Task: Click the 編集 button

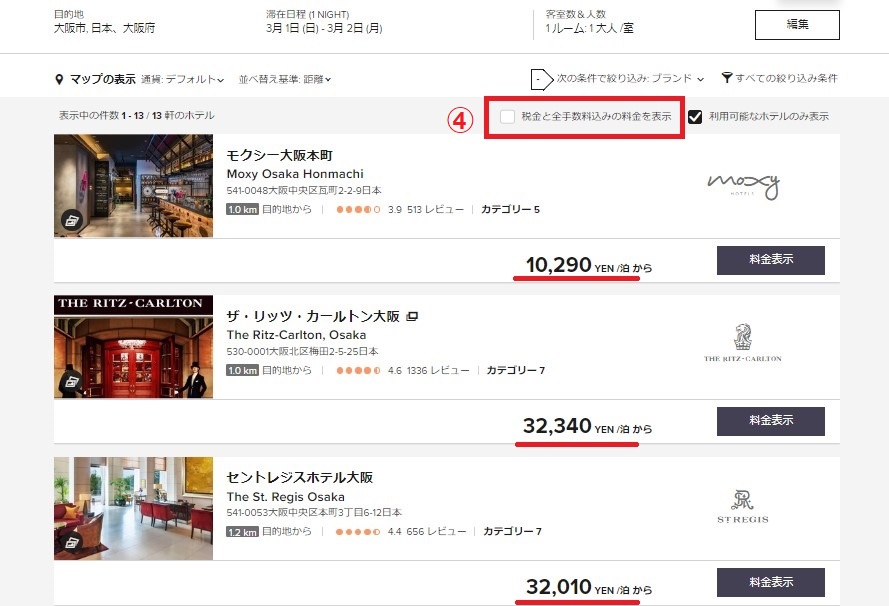Action: click(797, 25)
